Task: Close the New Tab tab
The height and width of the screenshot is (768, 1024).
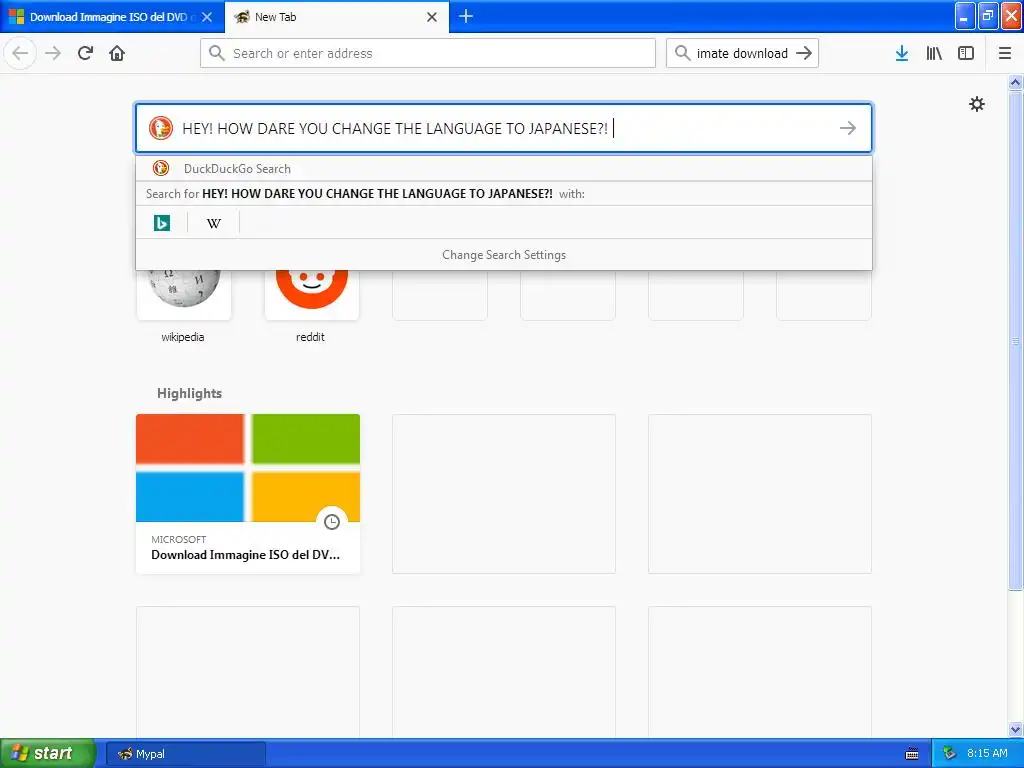Action: [x=432, y=17]
